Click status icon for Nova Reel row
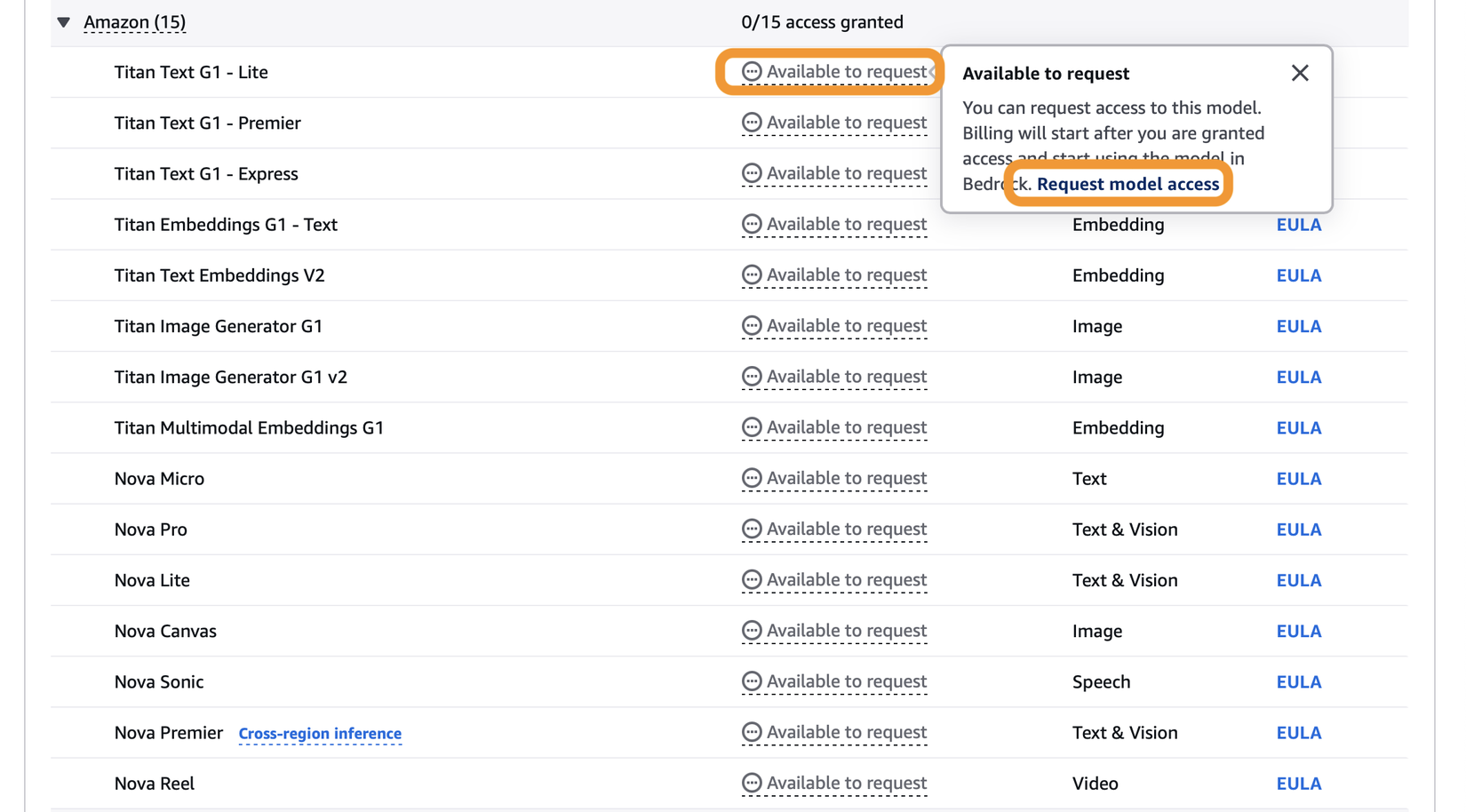 click(x=752, y=783)
